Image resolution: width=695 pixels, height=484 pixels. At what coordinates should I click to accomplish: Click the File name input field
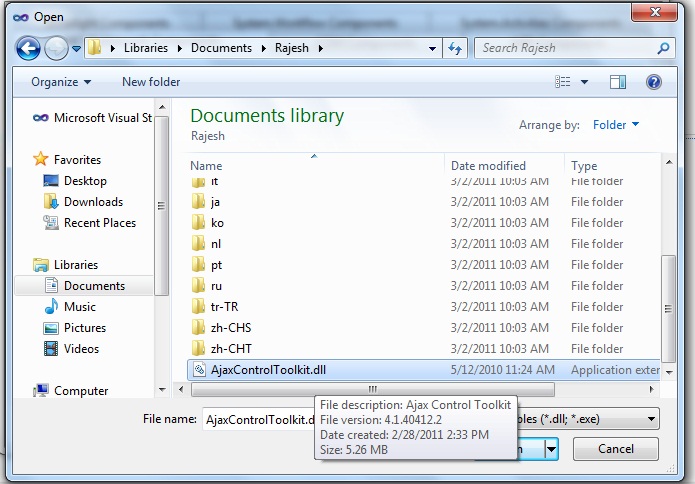[x=259, y=419]
